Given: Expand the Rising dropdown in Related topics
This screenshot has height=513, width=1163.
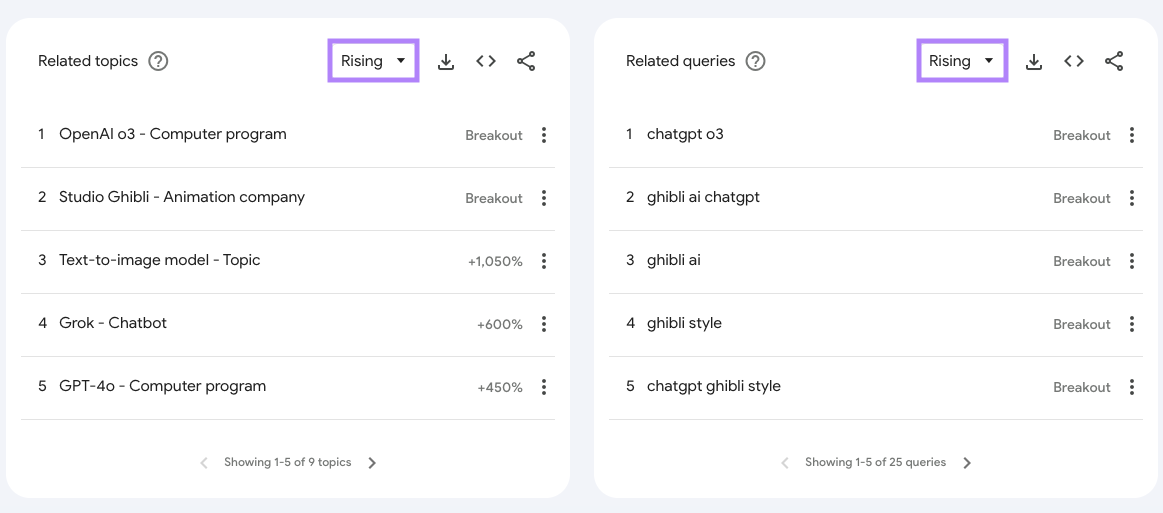Looking at the screenshot, I should click(x=373, y=61).
